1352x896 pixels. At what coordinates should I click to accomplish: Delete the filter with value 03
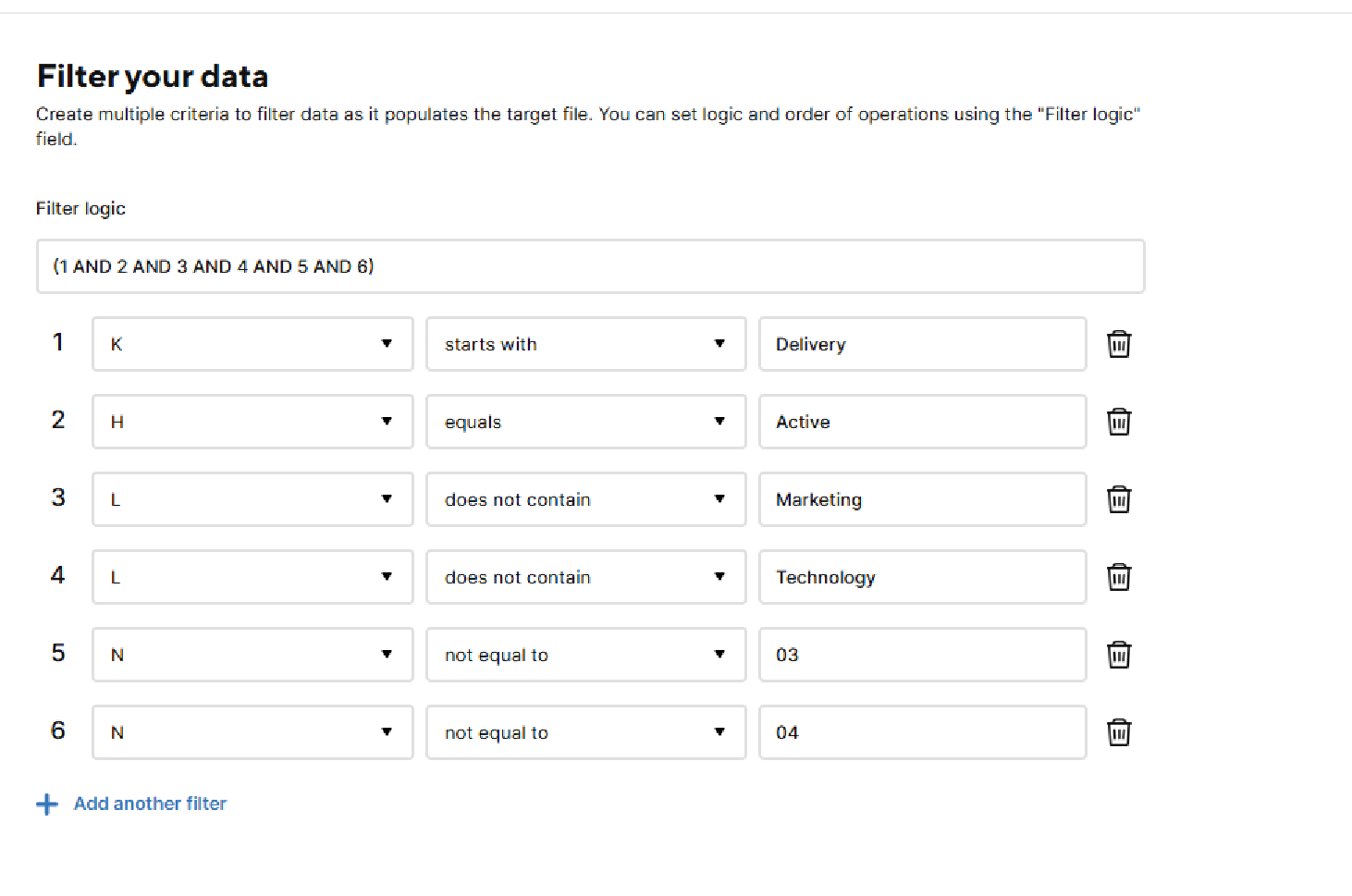click(x=1118, y=655)
